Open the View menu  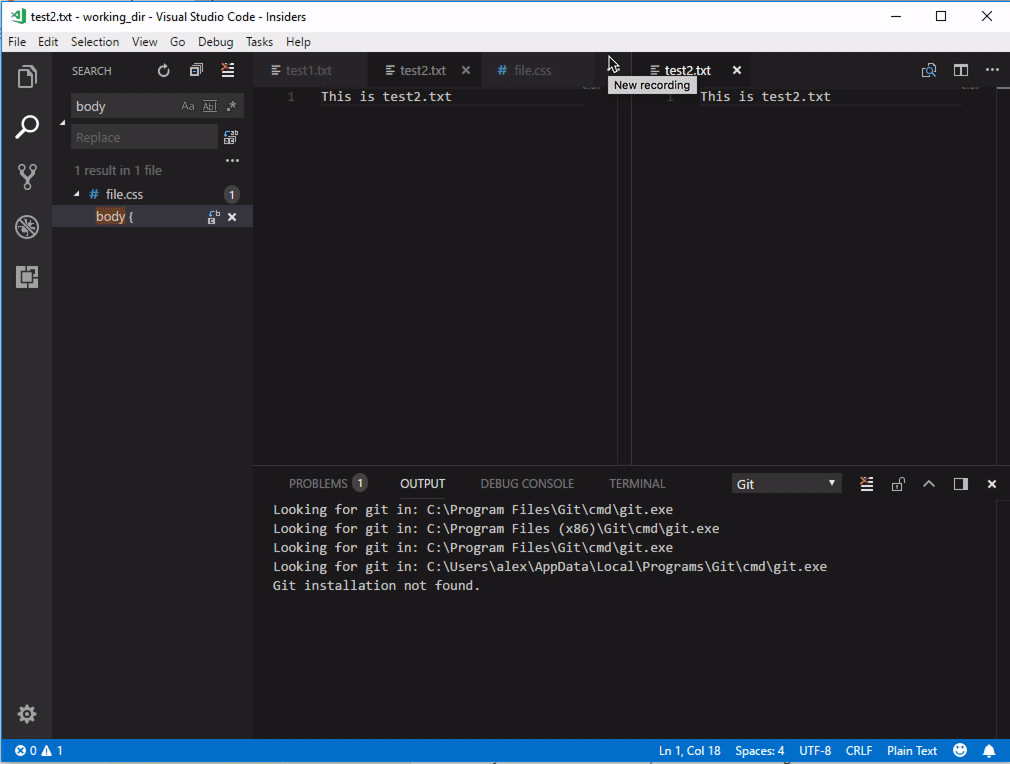tap(144, 42)
